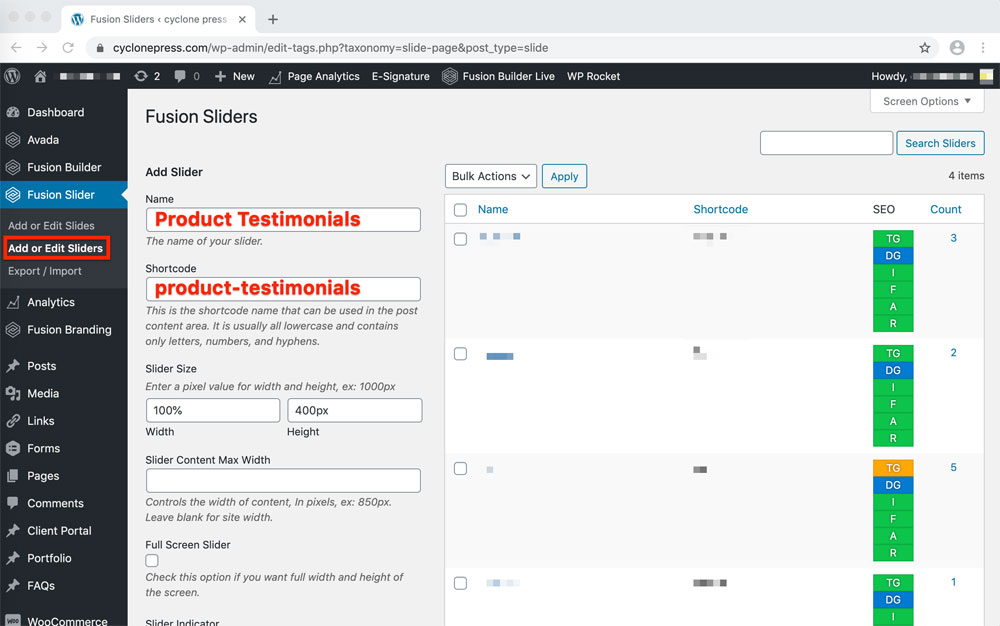Reload the page in browser

[68, 48]
